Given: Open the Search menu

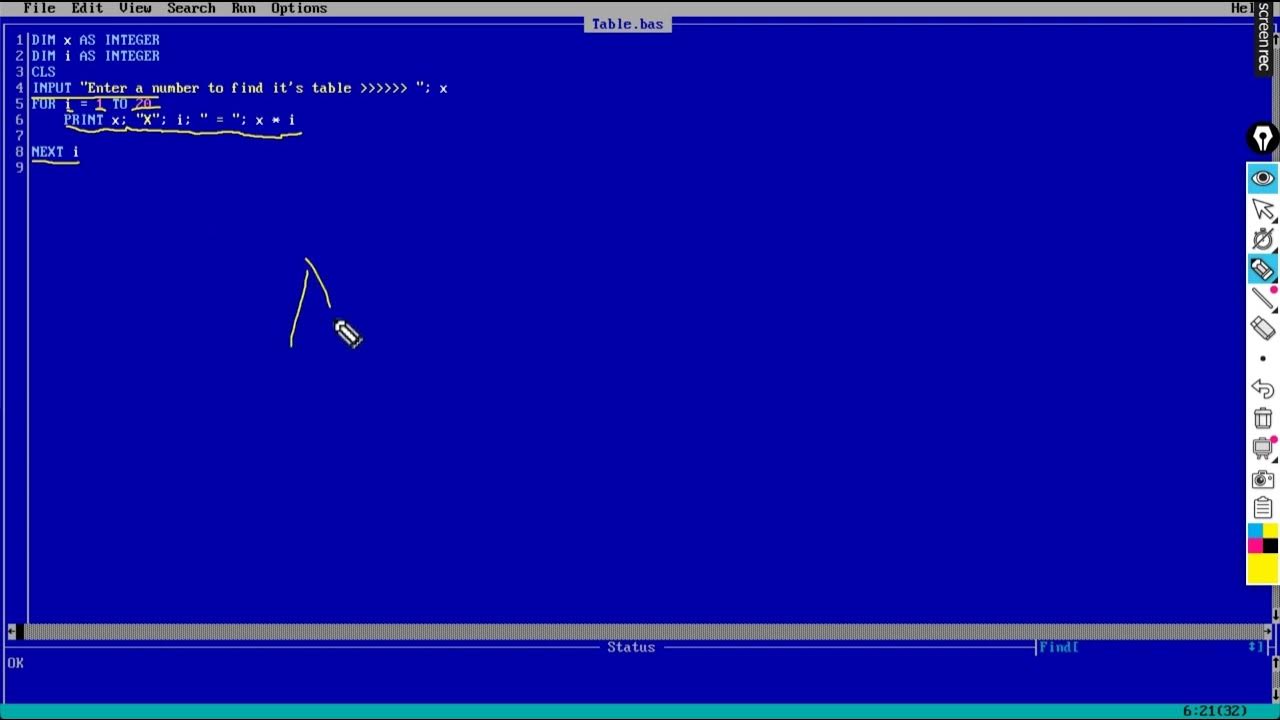Looking at the screenshot, I should pyautogui.click(x=191, y=8).
